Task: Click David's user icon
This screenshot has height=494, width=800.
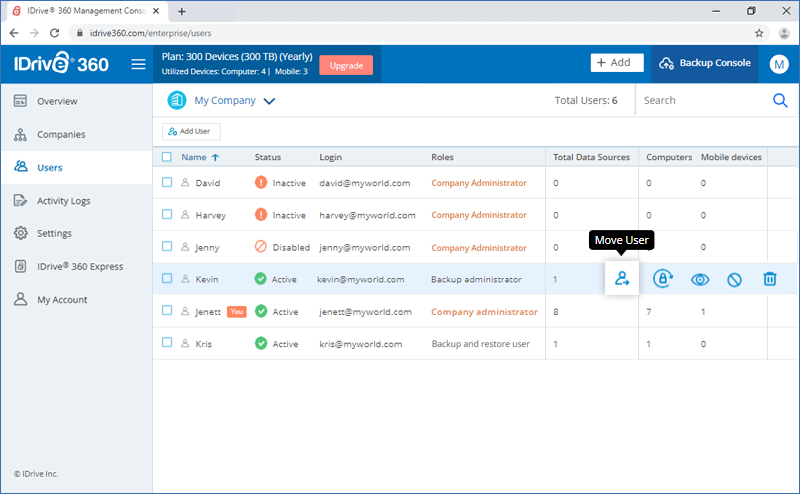Action: tap(185, 182)
